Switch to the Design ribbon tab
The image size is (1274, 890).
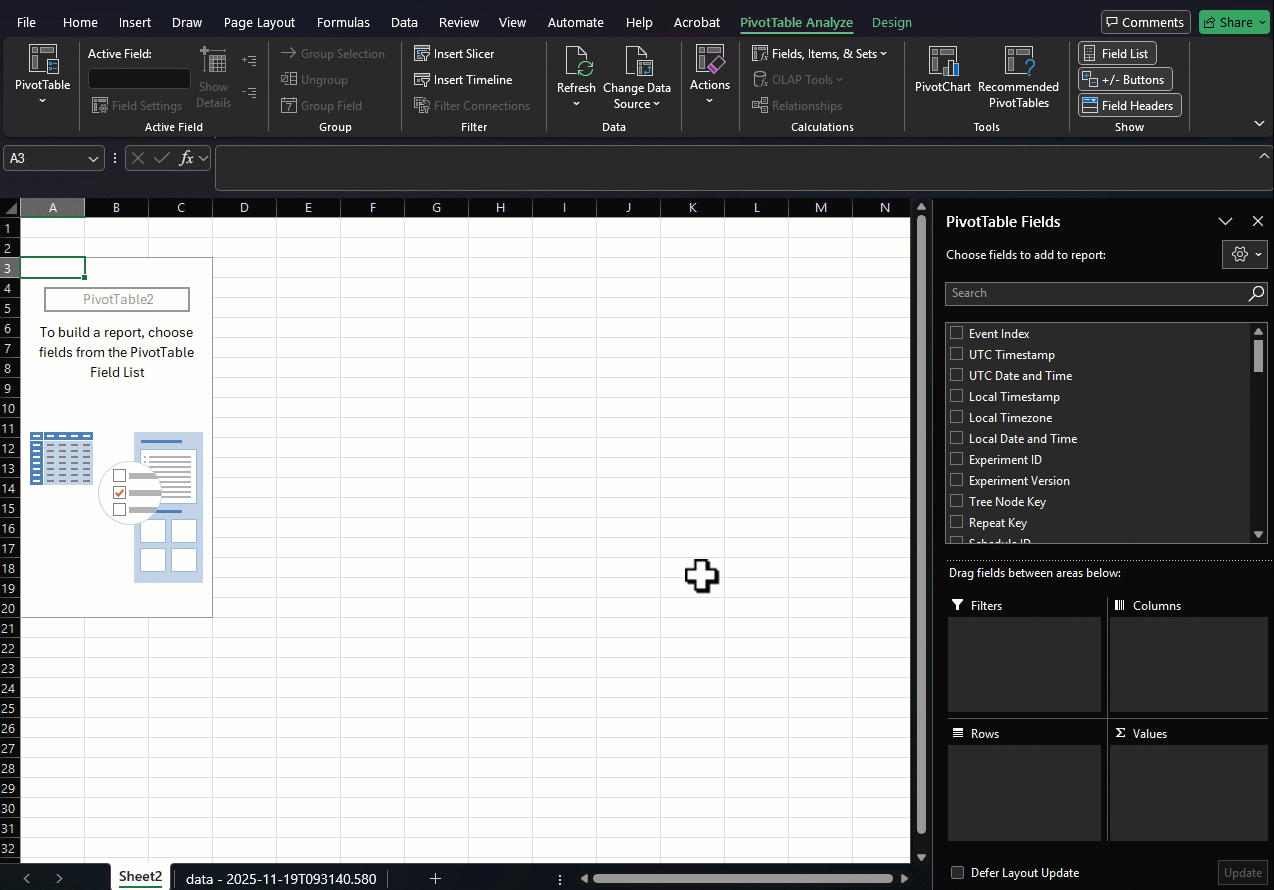tap(891, 22)
